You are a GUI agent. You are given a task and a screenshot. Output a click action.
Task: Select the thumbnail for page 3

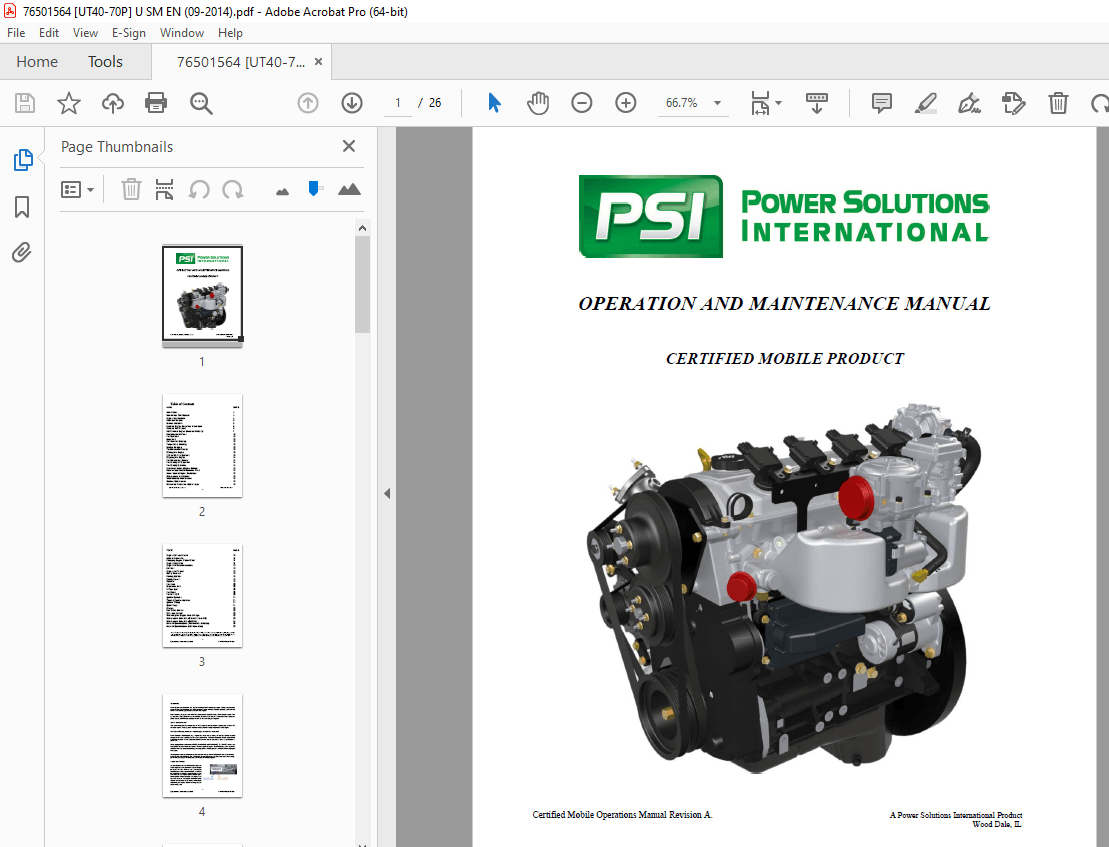[202, 595]
